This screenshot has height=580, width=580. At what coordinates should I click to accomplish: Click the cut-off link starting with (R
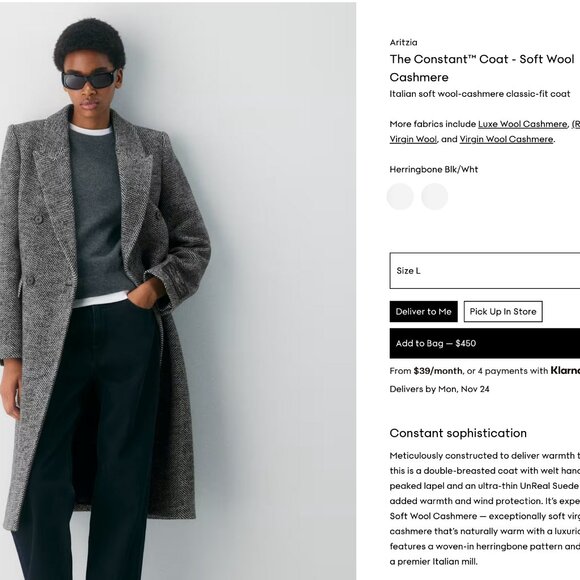(x=576, y=124)
